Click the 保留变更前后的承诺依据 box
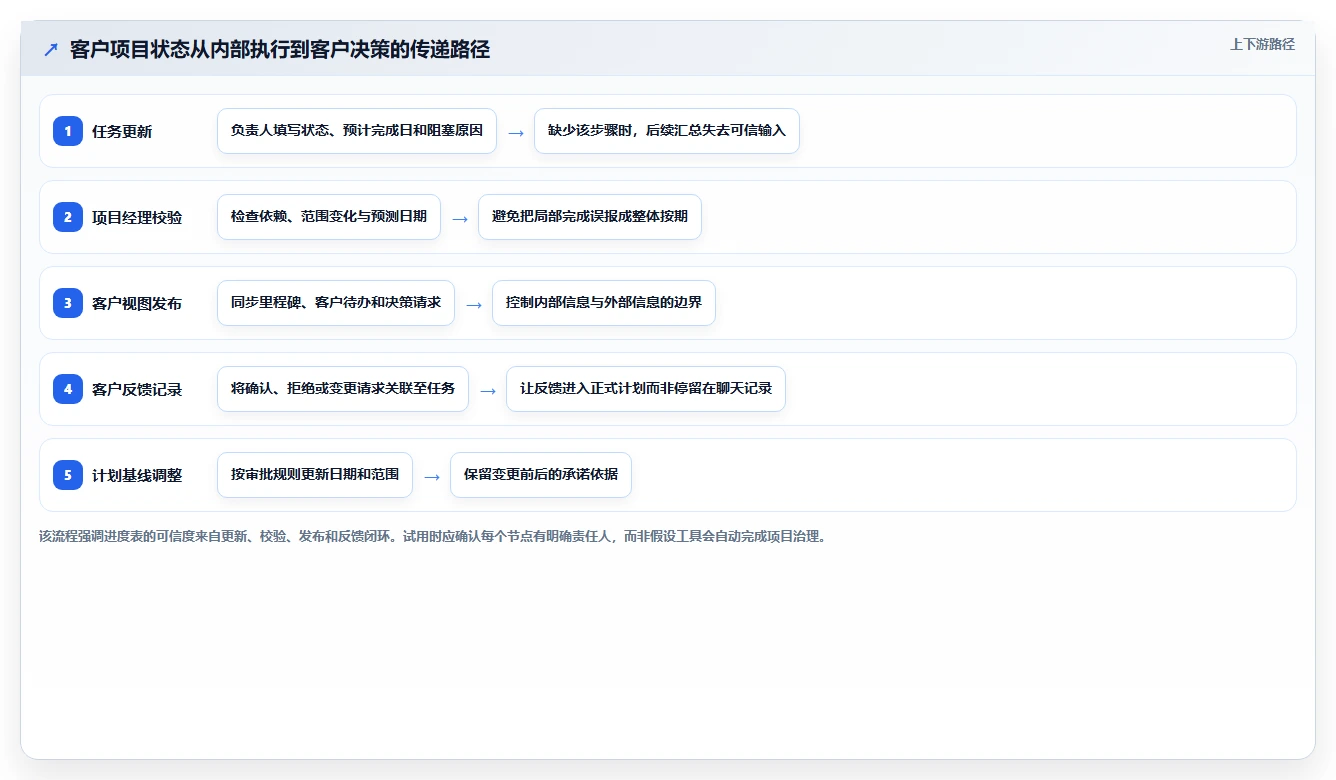This screenshot has width=1336, height=780. point(541,475)
